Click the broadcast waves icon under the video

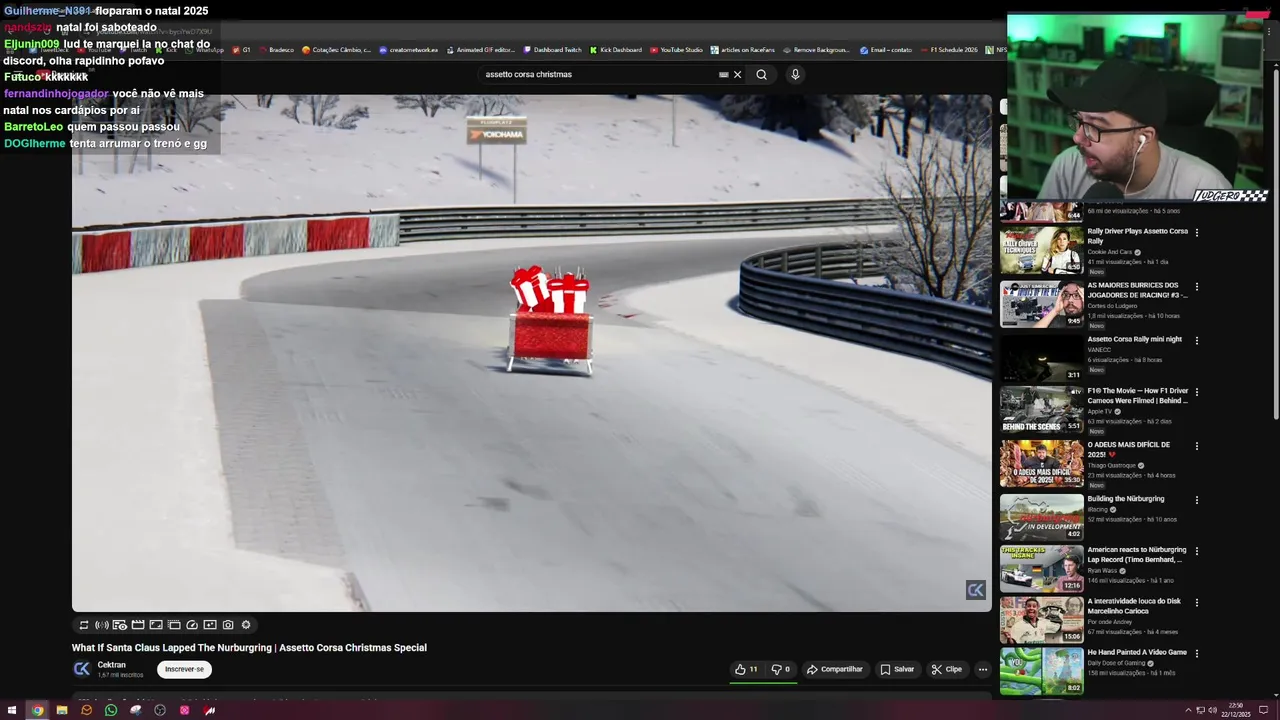[102, 625]
